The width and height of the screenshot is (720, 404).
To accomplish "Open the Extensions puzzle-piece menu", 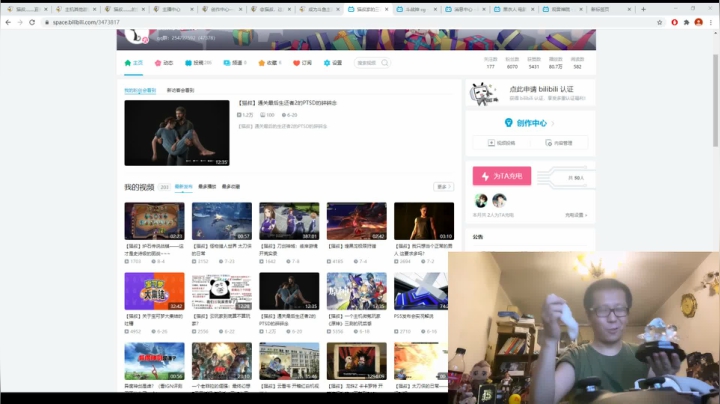I will 686,22.
